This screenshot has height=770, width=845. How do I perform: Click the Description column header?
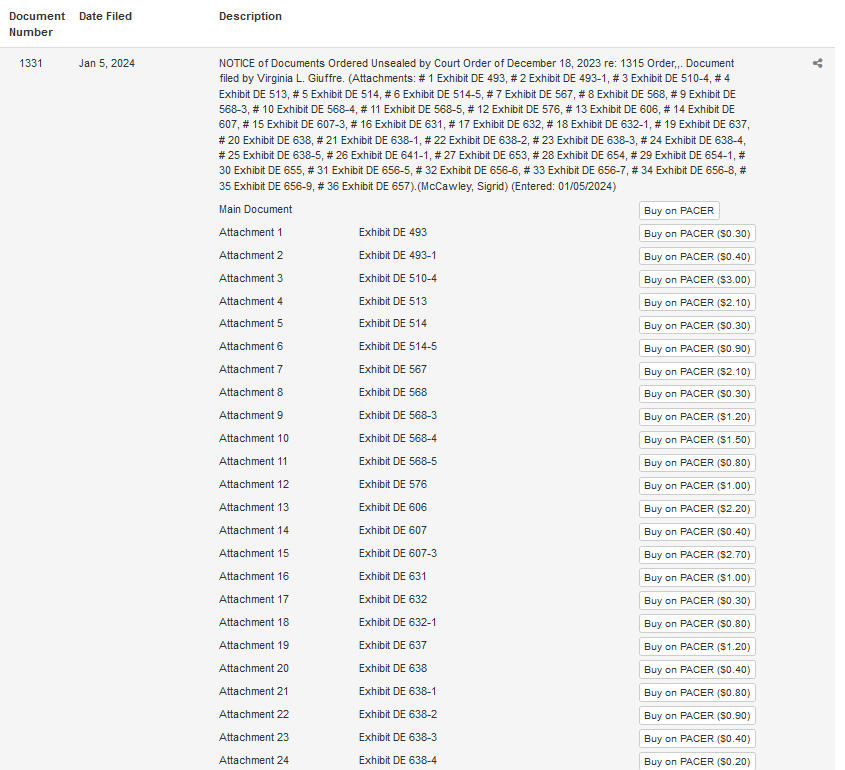pos(250,16)
